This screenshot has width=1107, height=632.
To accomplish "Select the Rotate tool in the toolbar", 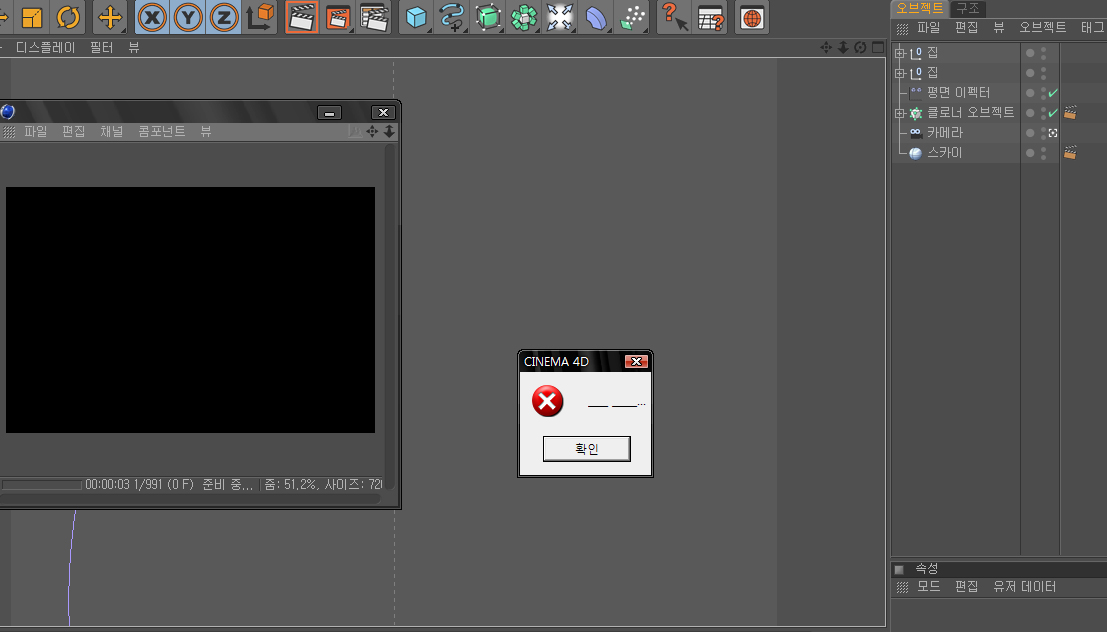I will [x=68, y=17].
